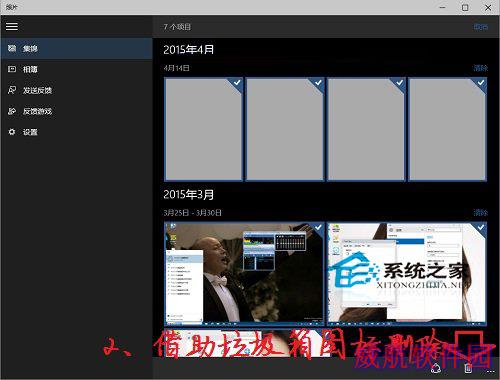Viewport: 500px width, 380px height.
Task: Uncheck the third grey thumbnail's checkmark
Action: (399, 82)
